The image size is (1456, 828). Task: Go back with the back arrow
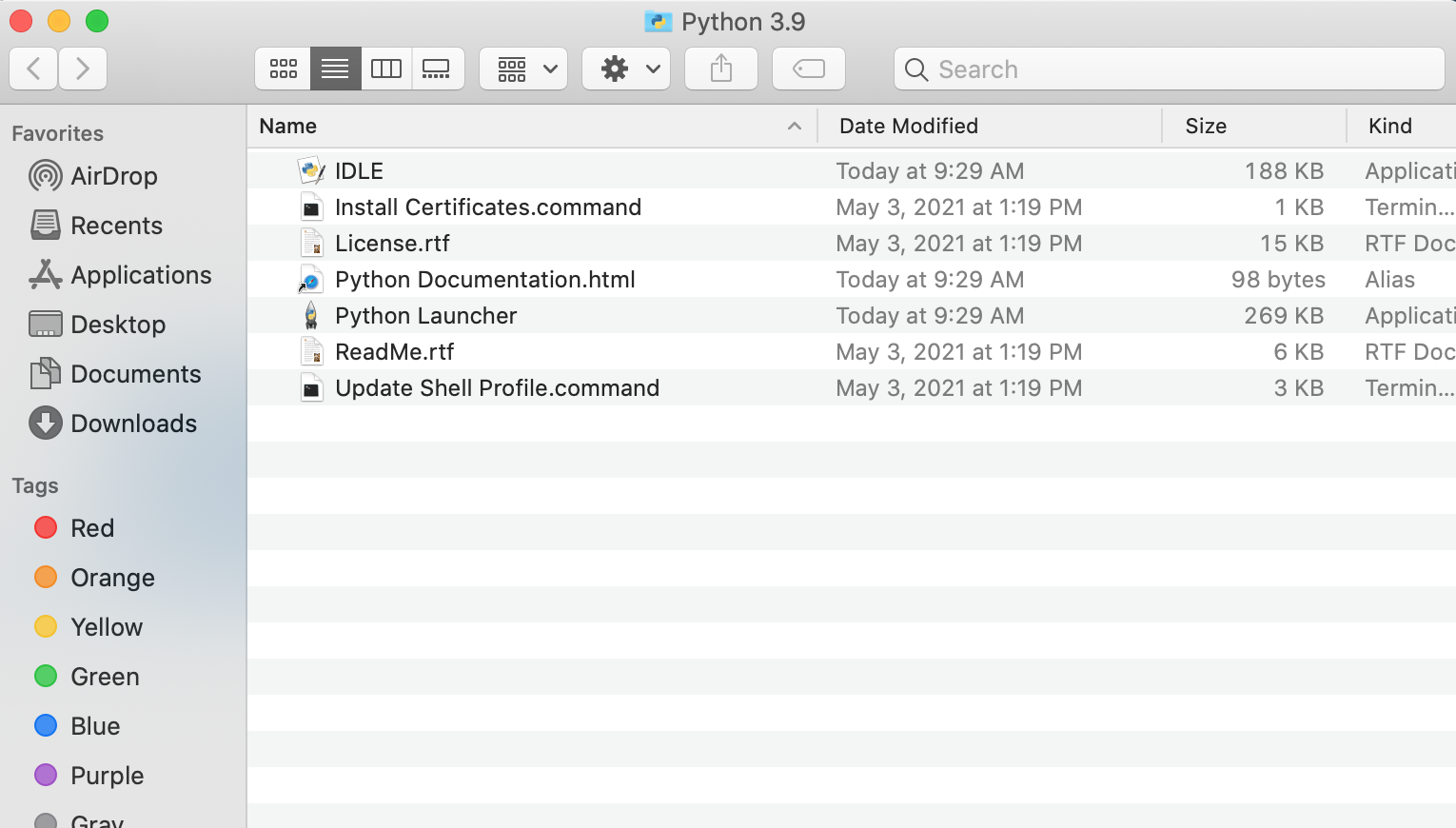tap(33, 69)
